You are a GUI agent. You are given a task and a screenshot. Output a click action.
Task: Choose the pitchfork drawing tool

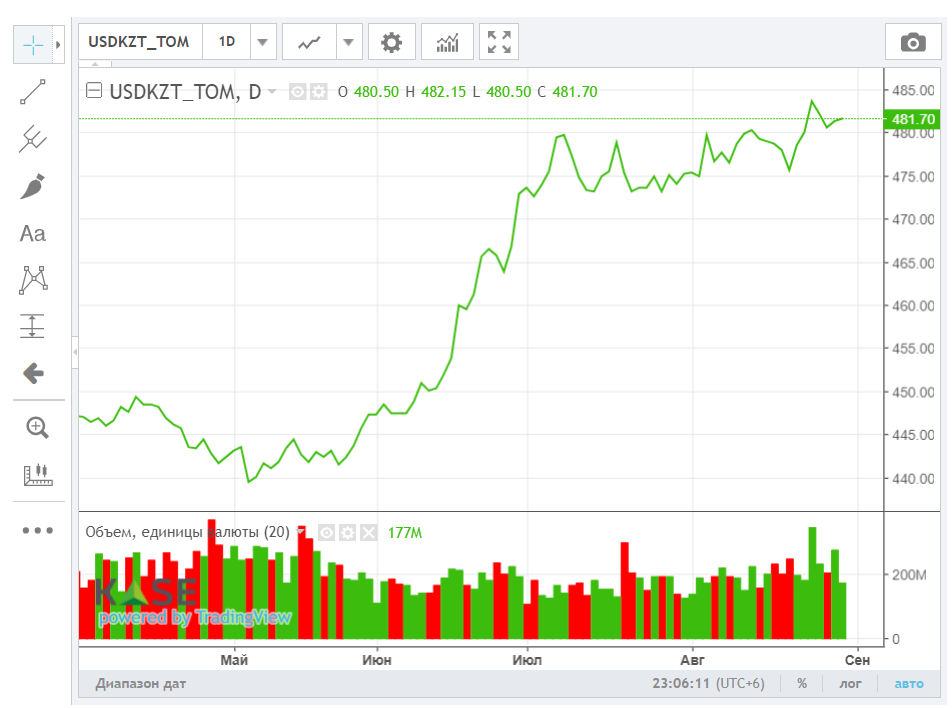(x=33, y=138)
